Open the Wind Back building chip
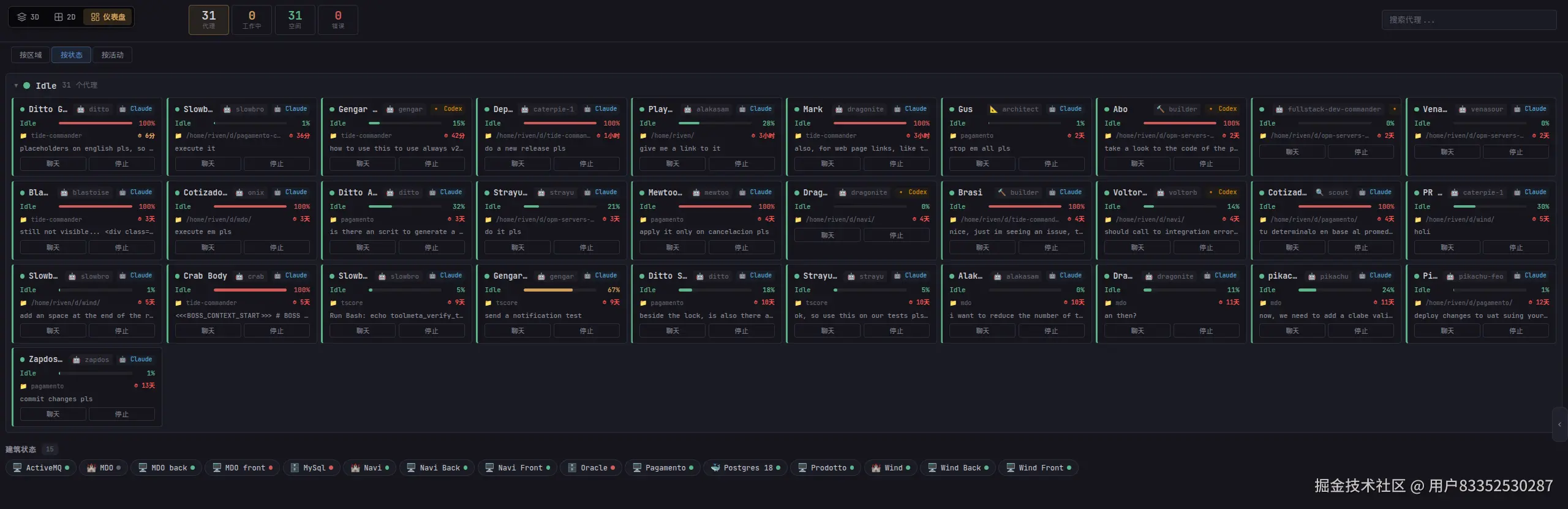 pyautogui.click(x=957, y=468)
